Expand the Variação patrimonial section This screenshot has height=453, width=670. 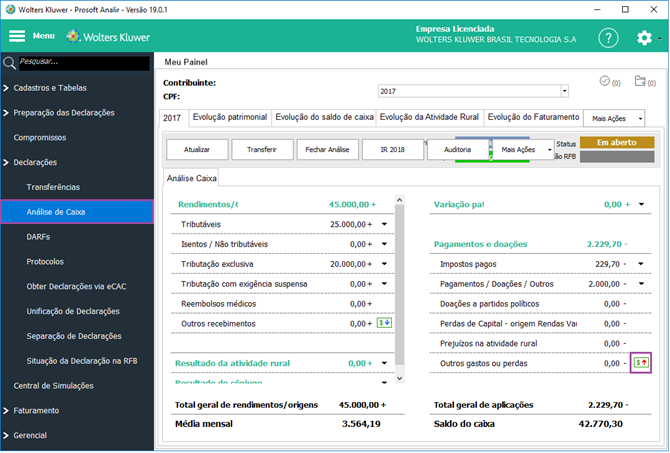641,204
